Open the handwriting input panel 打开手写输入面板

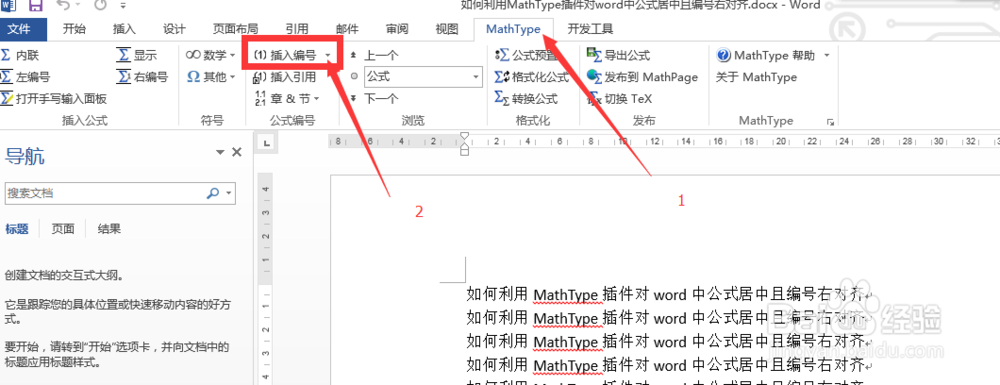[x=54, y=99]
